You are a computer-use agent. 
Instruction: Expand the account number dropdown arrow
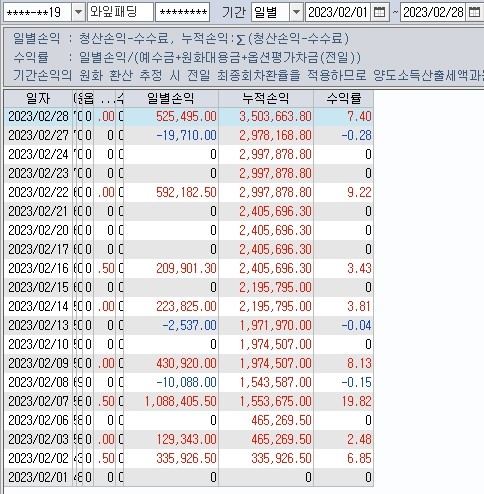[x=78, y=12]
